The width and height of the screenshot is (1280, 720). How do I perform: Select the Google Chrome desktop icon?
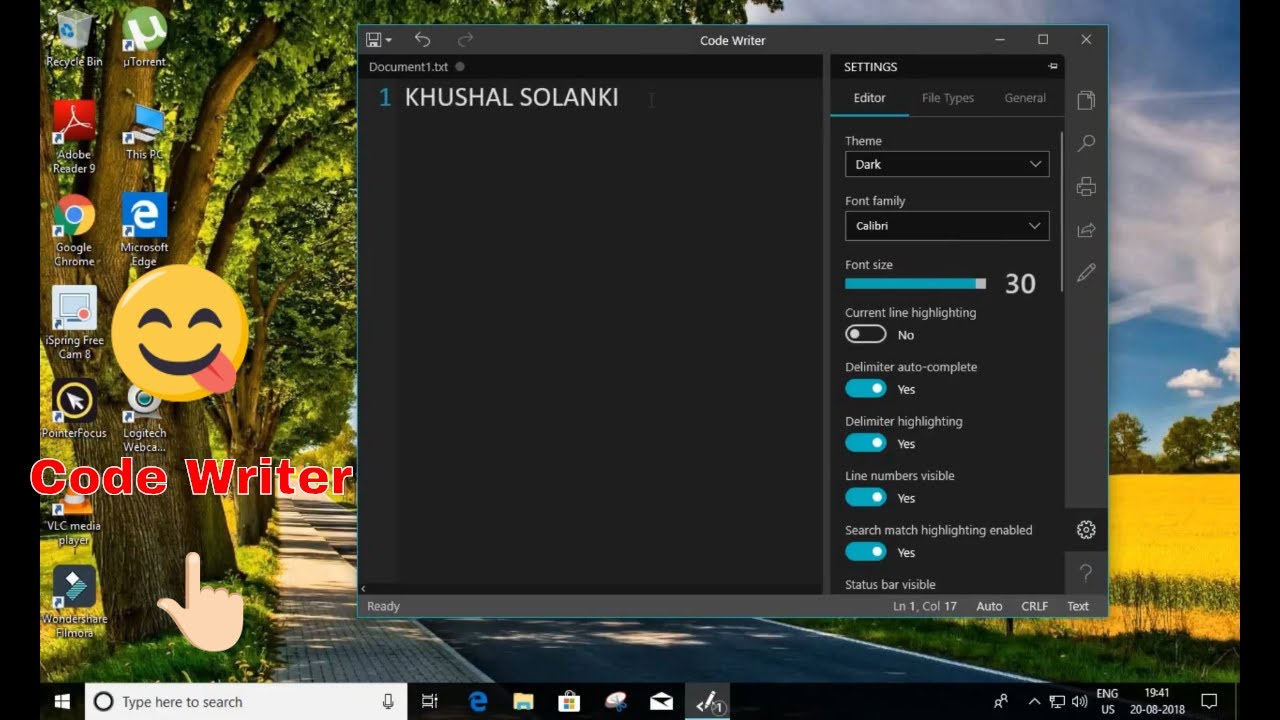coord(74,231)
